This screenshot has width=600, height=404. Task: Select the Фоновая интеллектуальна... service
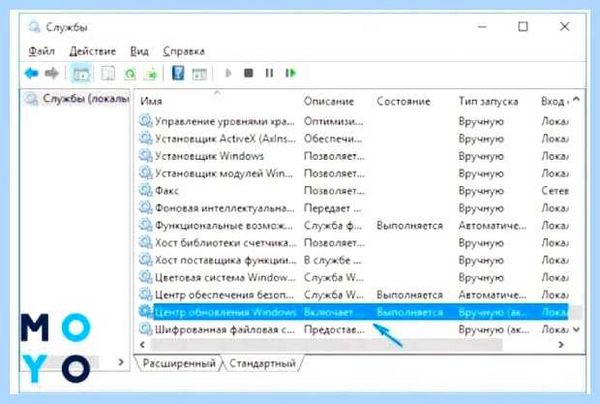pos(225,208)
